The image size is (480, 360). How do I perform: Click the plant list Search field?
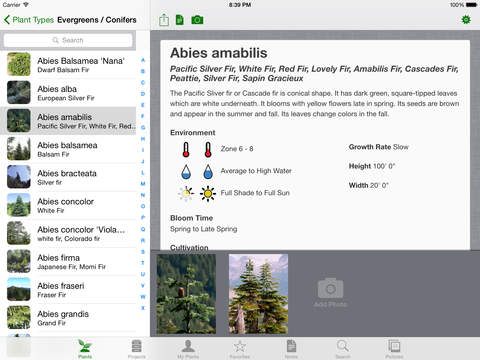(x=68, y=40)
